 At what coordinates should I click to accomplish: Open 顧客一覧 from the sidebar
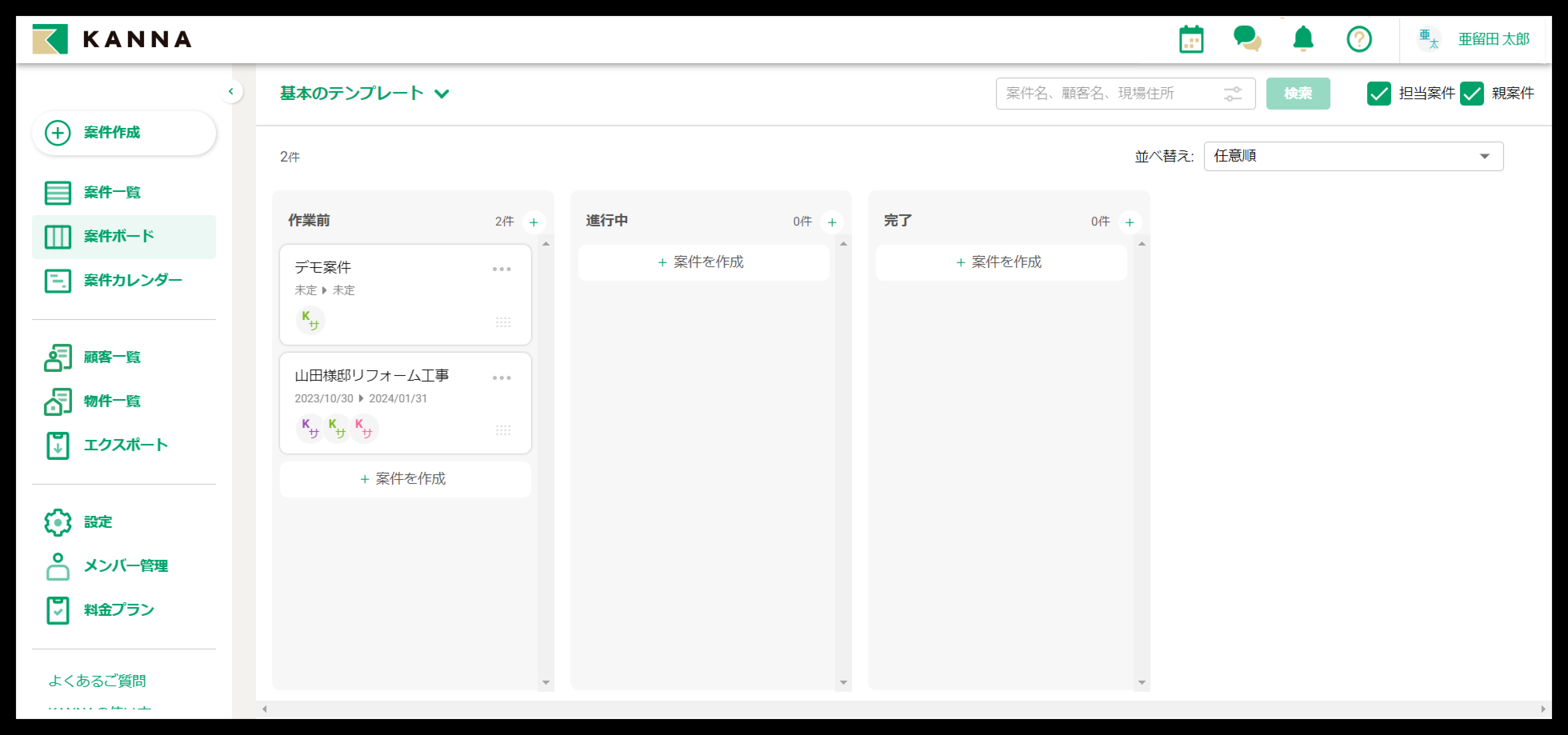112,357
